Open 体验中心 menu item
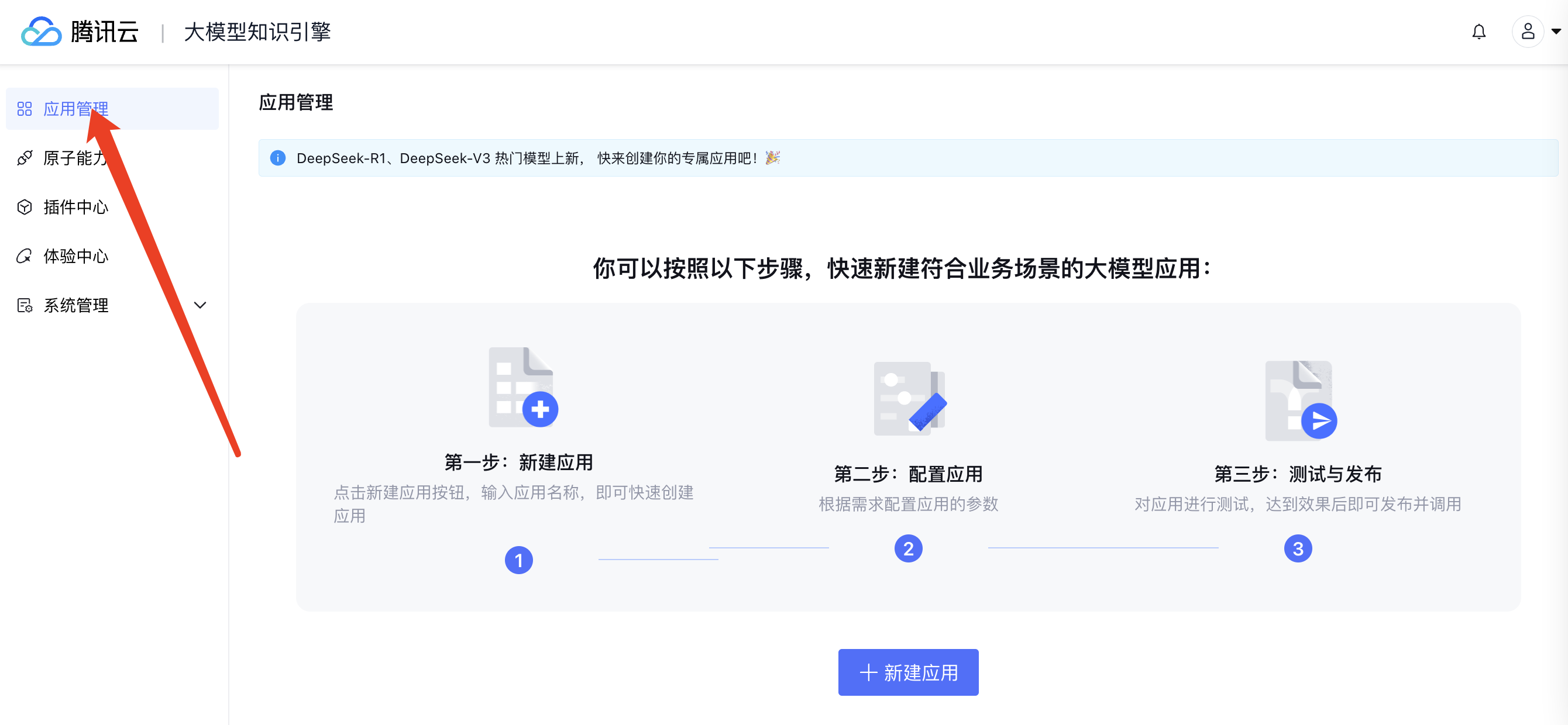 coord(75,256)
